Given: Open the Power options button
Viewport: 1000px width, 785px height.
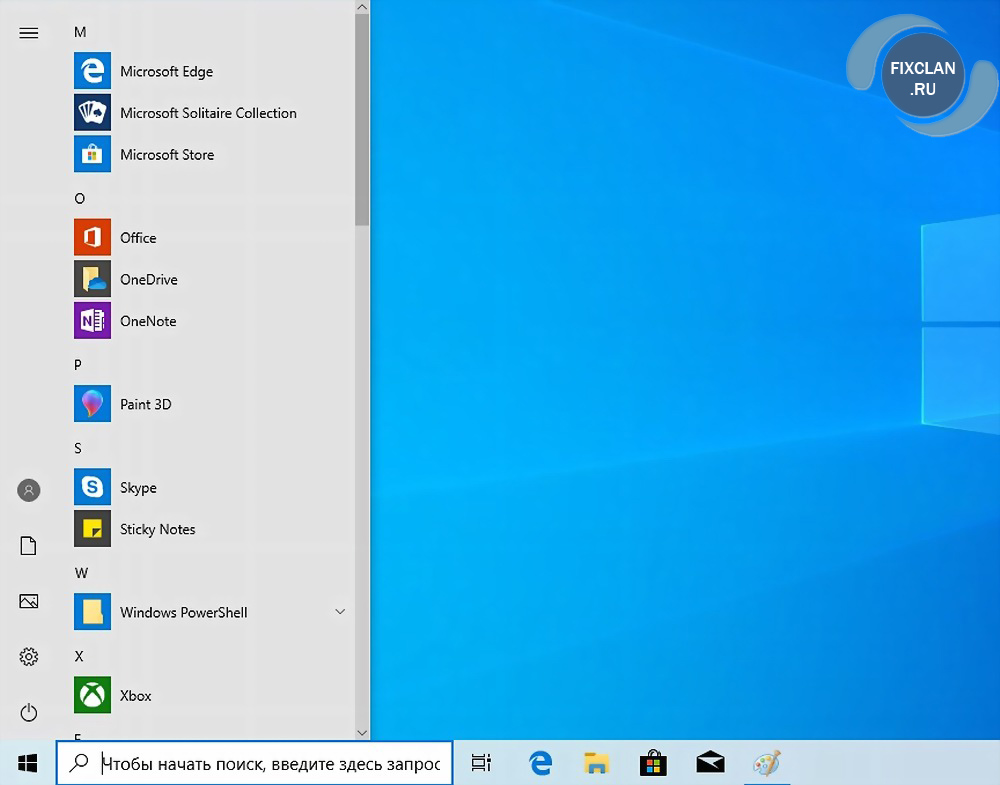Looking at the screenshot, I should pos(29,712).
